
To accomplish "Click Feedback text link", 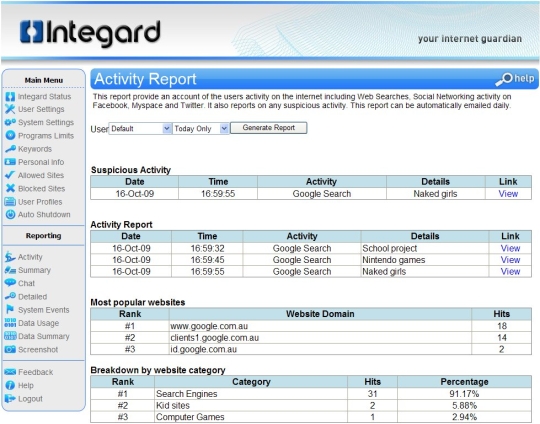I will coord(35,372).
